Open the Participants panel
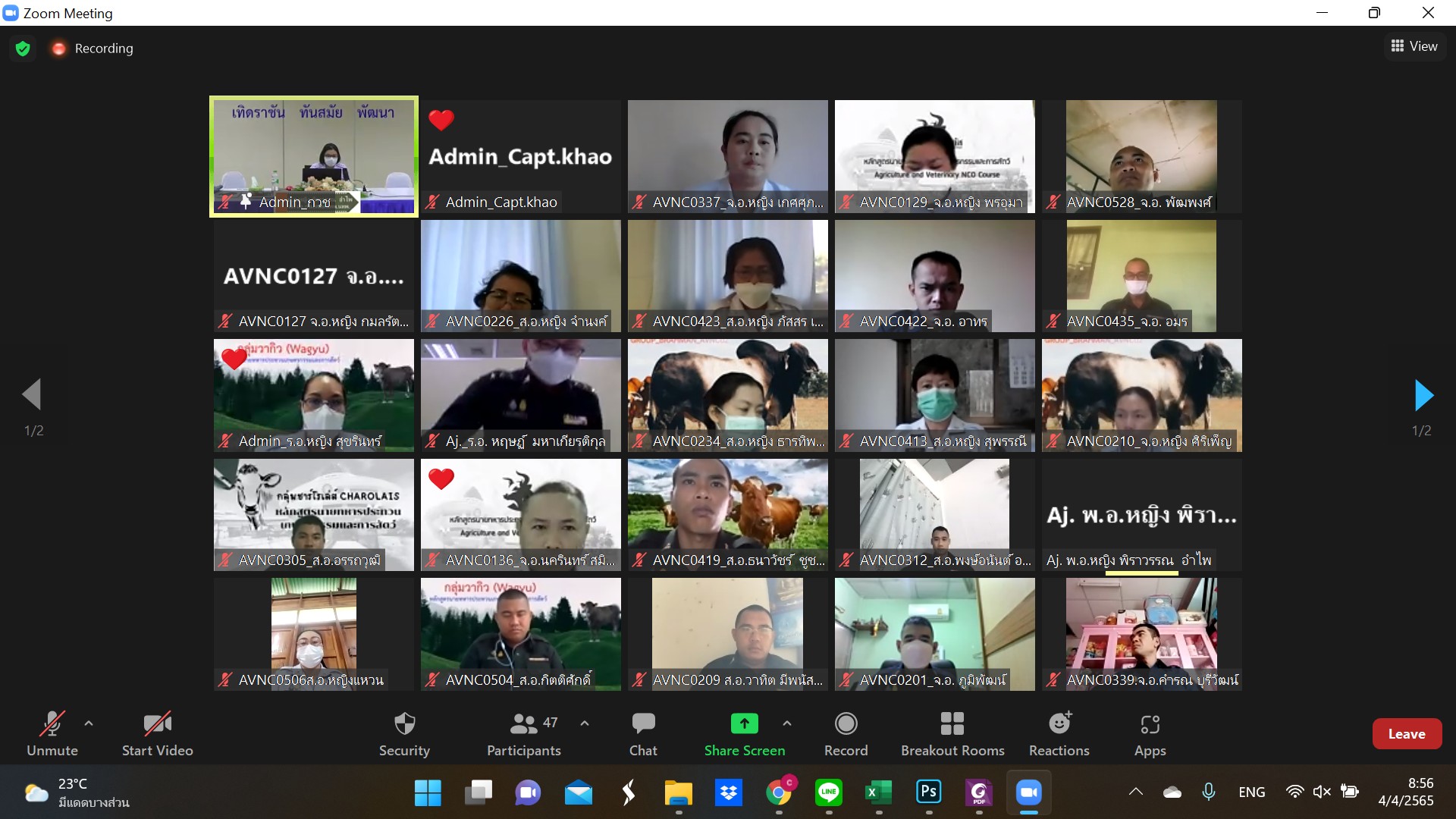Viewport: 1456px width, 819px height. [x=524, y=733]
